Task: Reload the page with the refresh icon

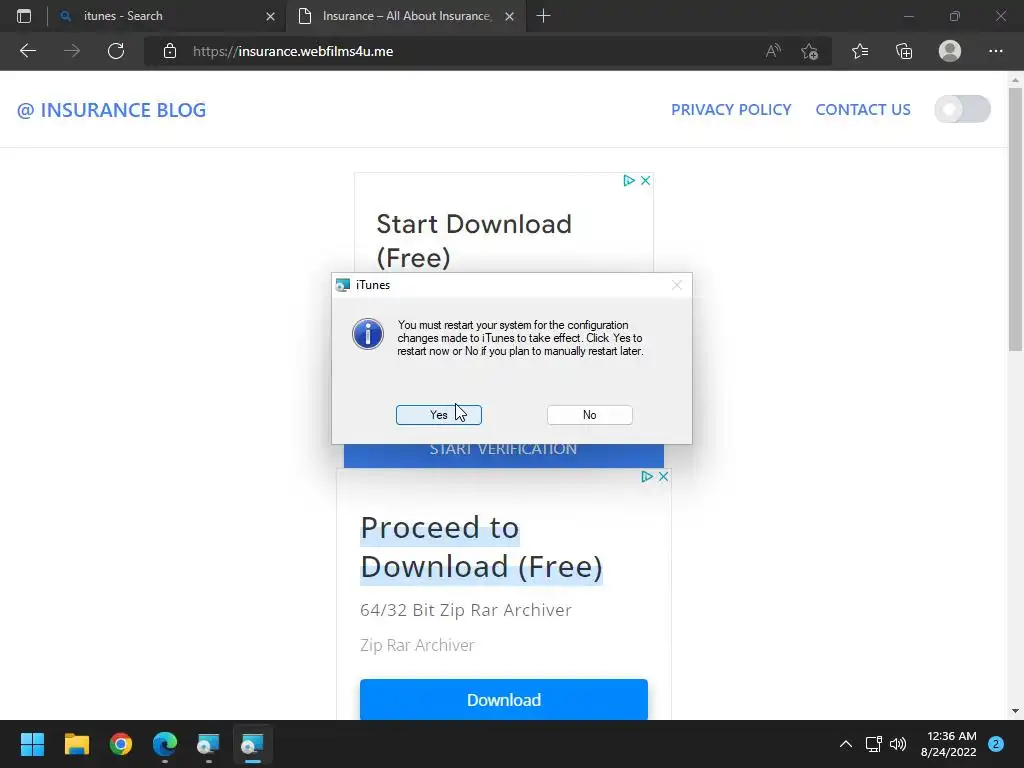Action: point(116,51)
